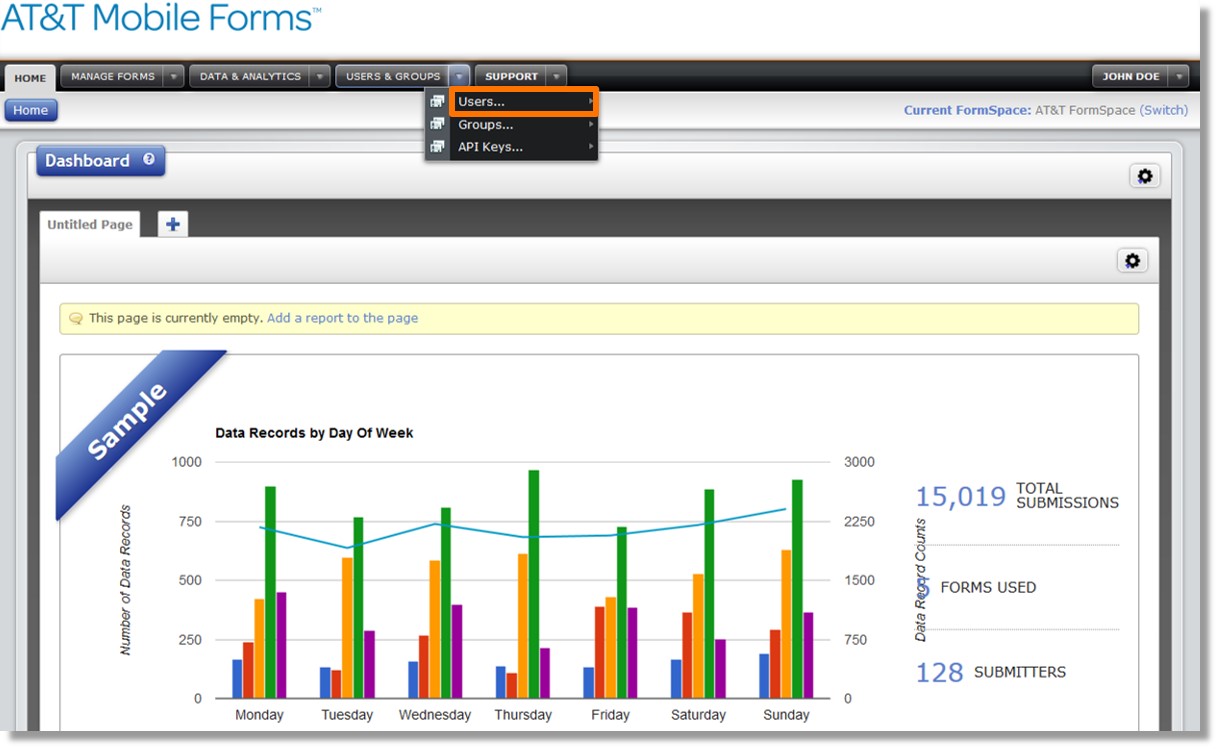Image resolution: width=1218 pixels, height=749 pixels.
Task: Click the icon beside Groups menu entry
Action: click(x=437, y=124)
